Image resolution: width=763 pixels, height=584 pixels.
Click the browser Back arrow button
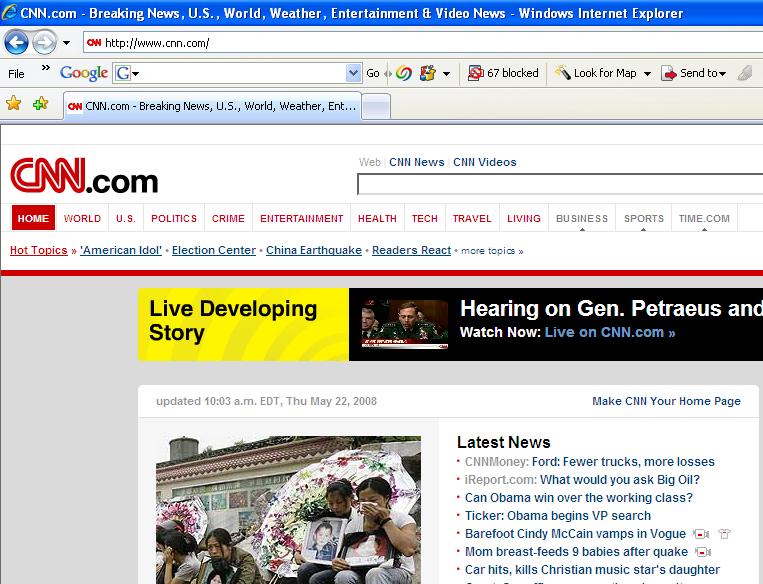click(17, 43)
